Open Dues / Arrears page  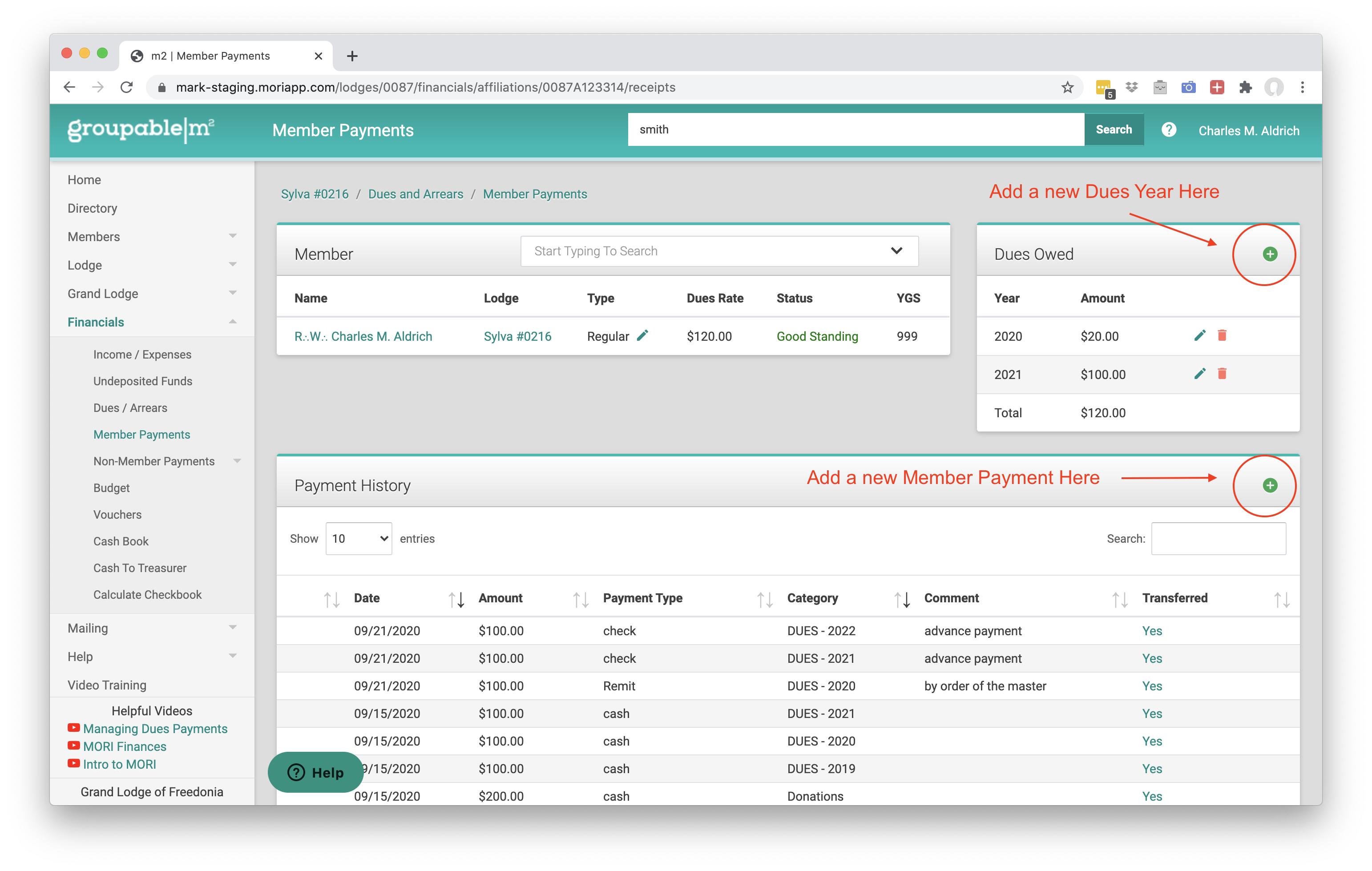[x=130, y=408]
